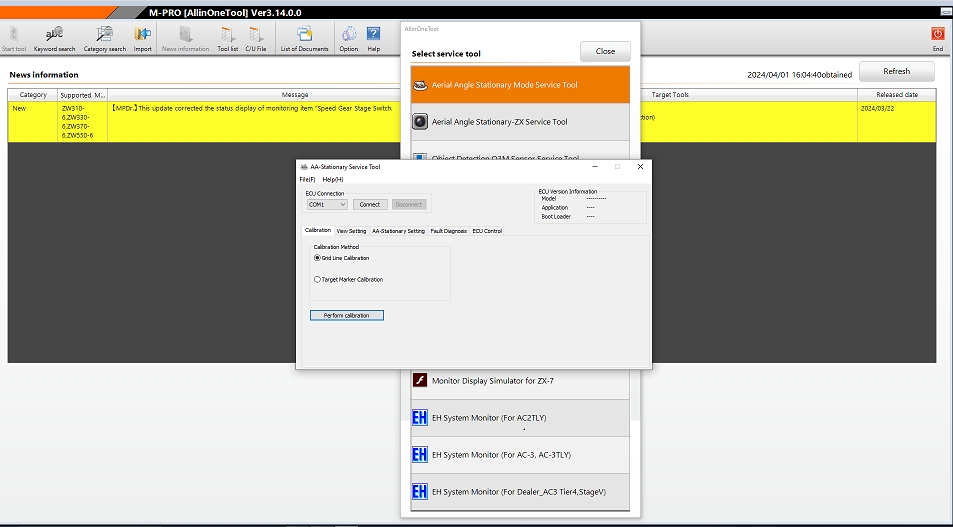Viewport: 953px width, 527px height.
Task: Launch EH System Monitor (For AC2TLY)
Action: (520, 418)
